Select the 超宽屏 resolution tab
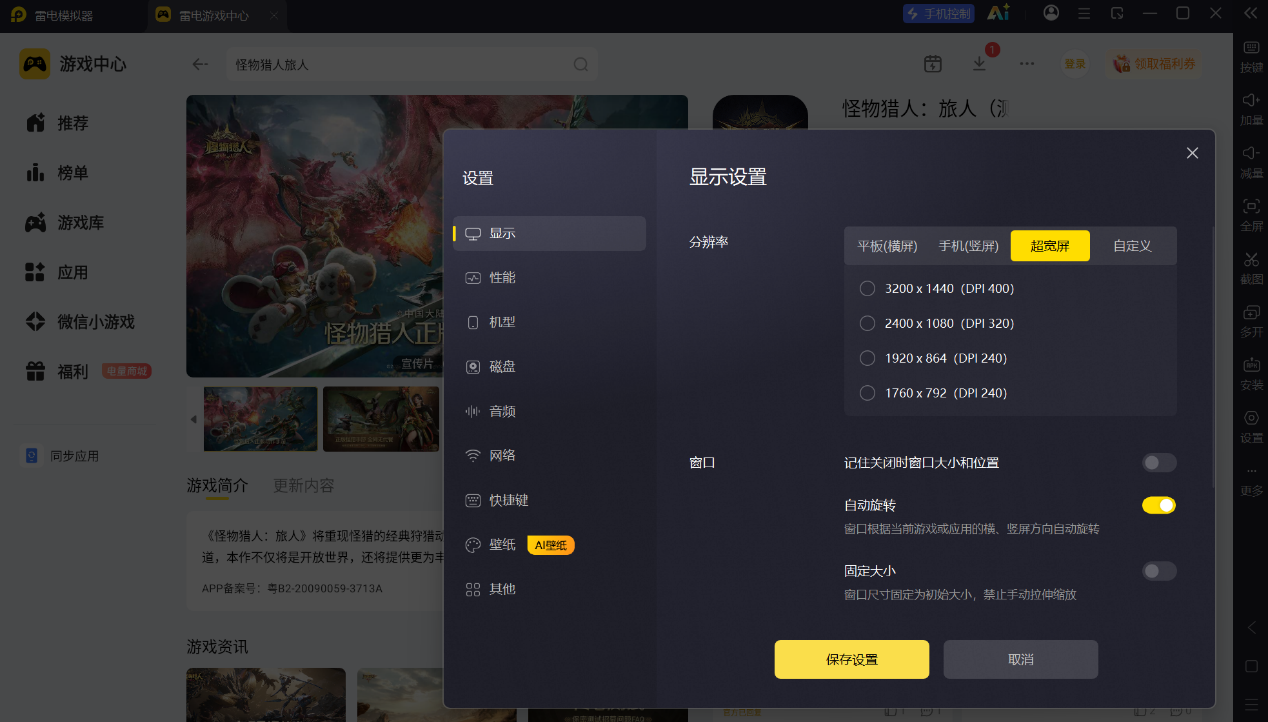The image size is (1268, 722). click(x=1050, y=246)
